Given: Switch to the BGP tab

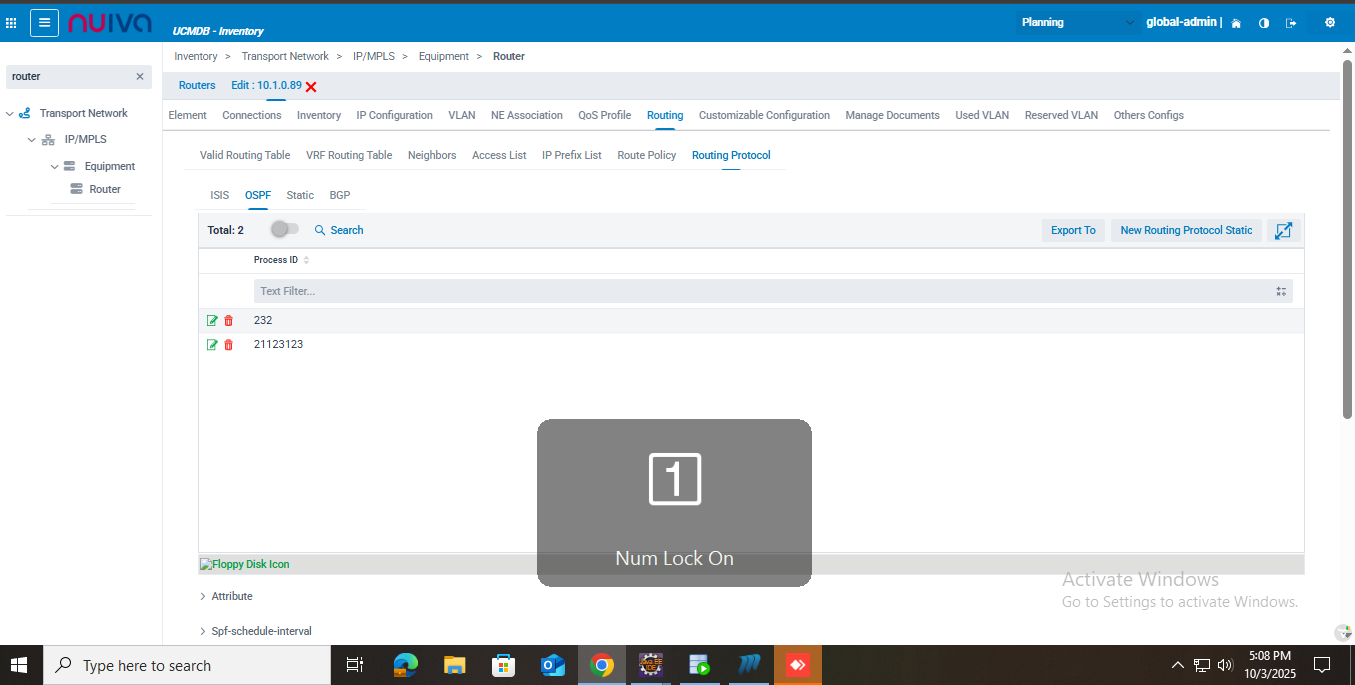Looking at the screenshot, I should [340, 196].
